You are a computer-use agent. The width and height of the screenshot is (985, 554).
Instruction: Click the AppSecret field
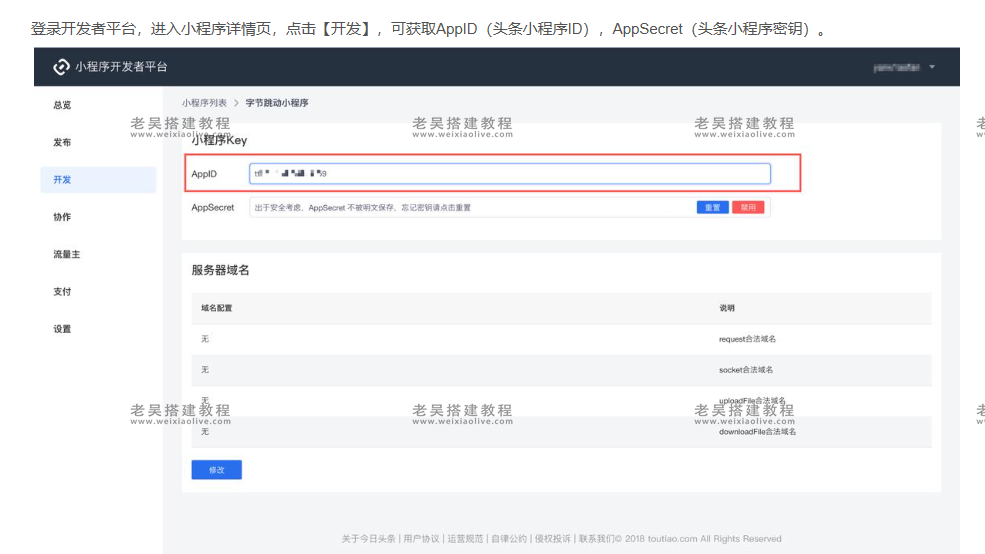[x=509, y=207]
